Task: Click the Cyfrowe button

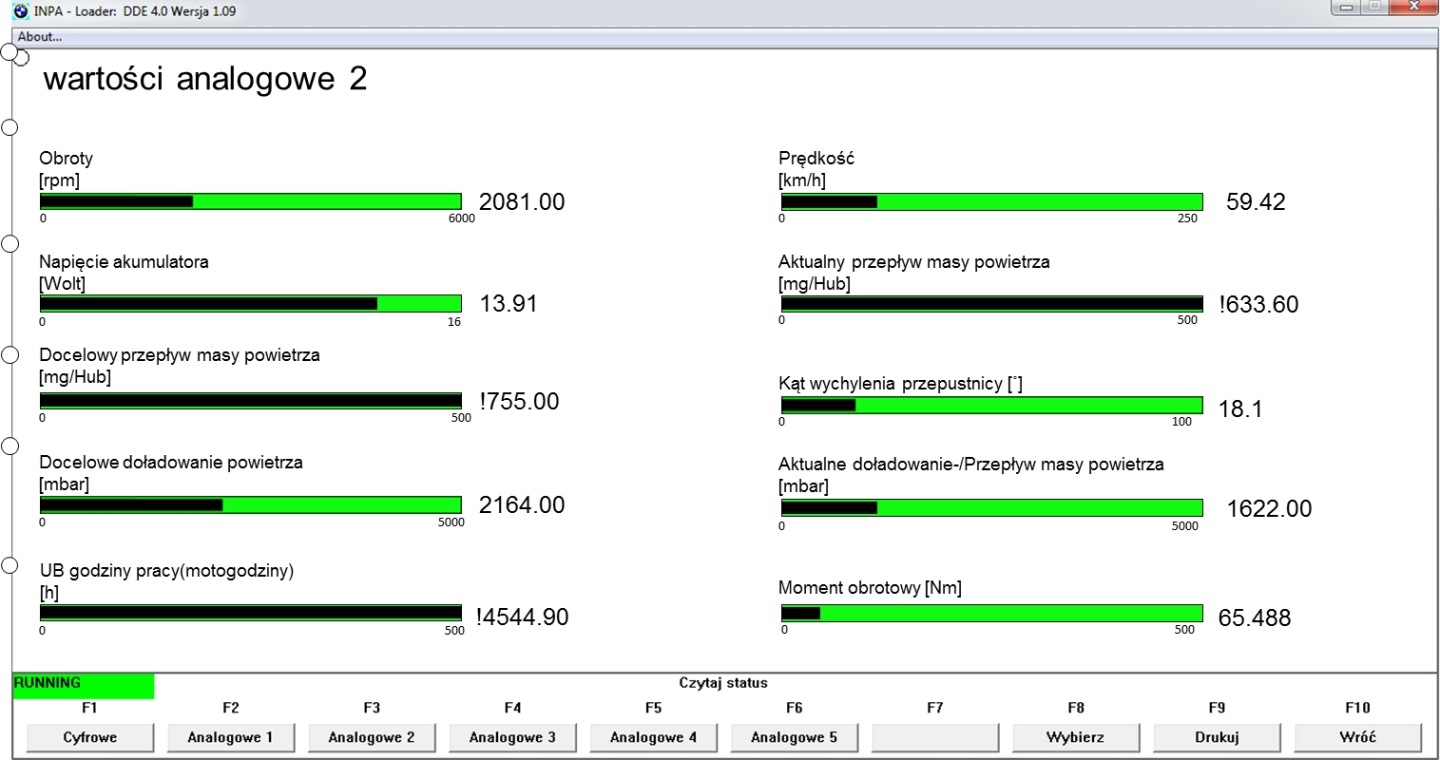Action: point(90,738)
